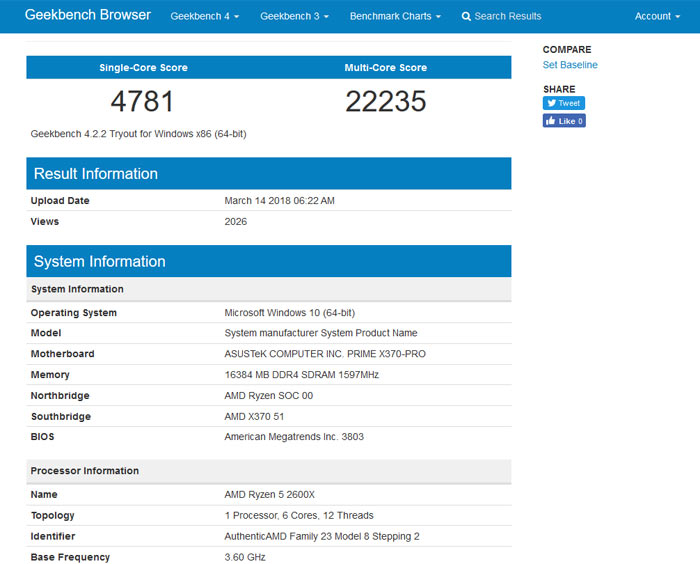This screenshot has width=700, height=564.
Task: Click AuthenticAMD Family 23 identifier value
Action: 322,537
